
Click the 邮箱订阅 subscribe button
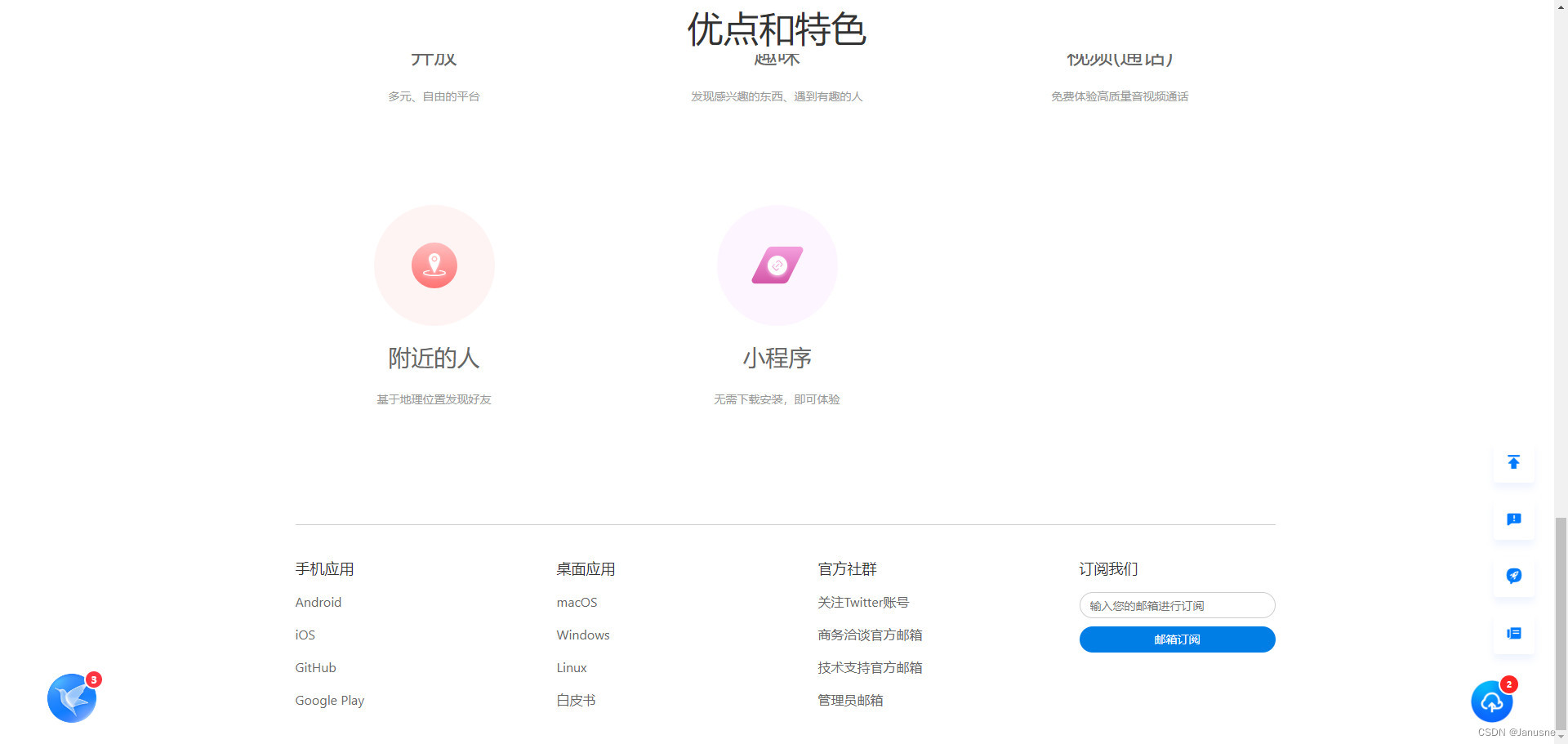point(1177,639)
